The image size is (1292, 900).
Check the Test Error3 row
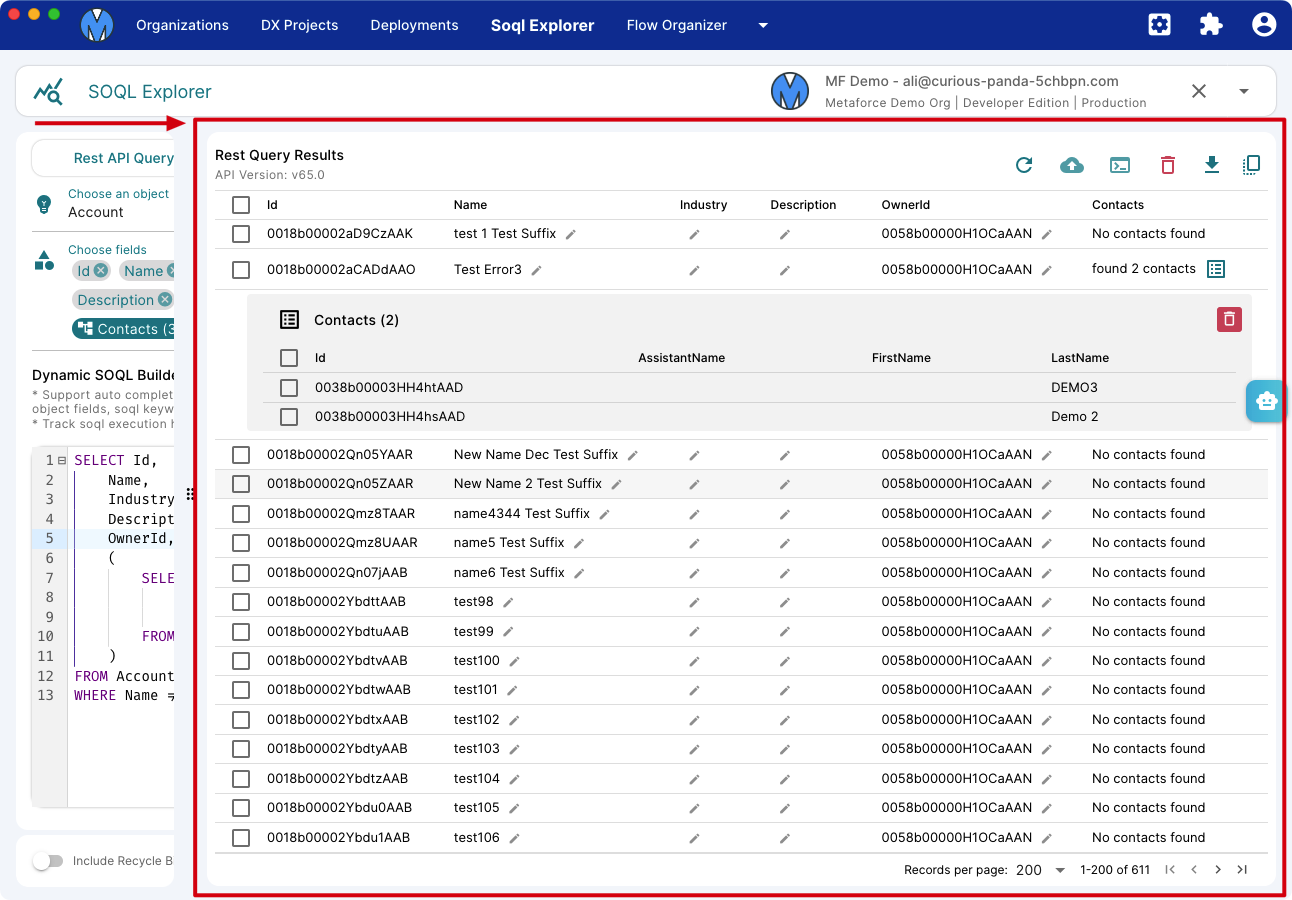(x=241, y=270)
